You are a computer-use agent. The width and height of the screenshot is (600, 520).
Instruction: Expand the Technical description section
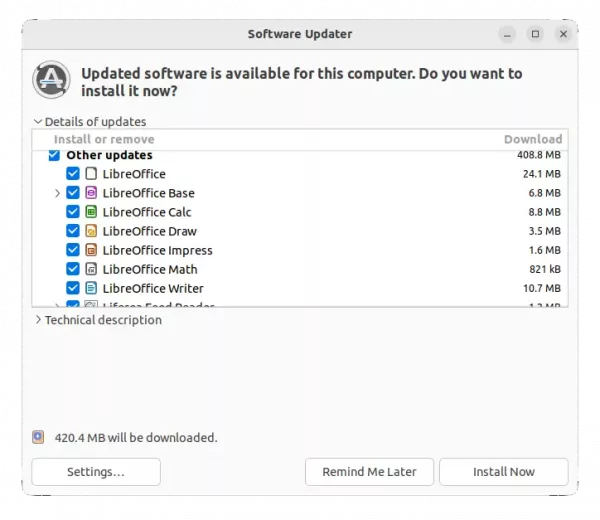(x=39, y=320)
